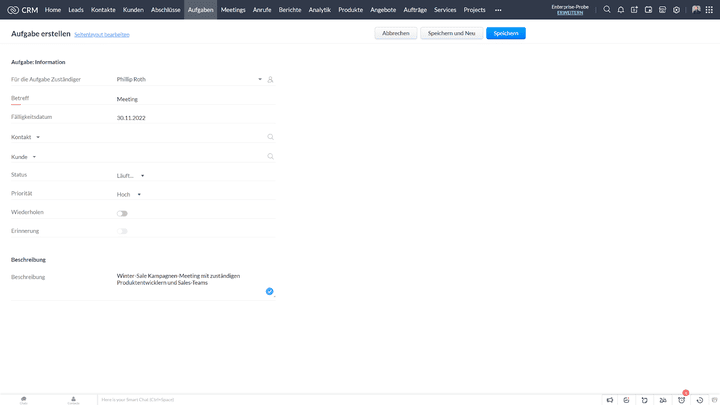Open the Meetings module
720x405 pixels.
(233, 10)
